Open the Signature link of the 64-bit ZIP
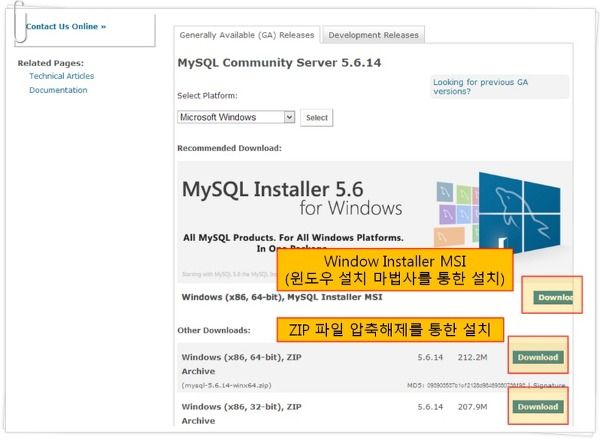Viewport: 600px width, 440px height. 549,385
